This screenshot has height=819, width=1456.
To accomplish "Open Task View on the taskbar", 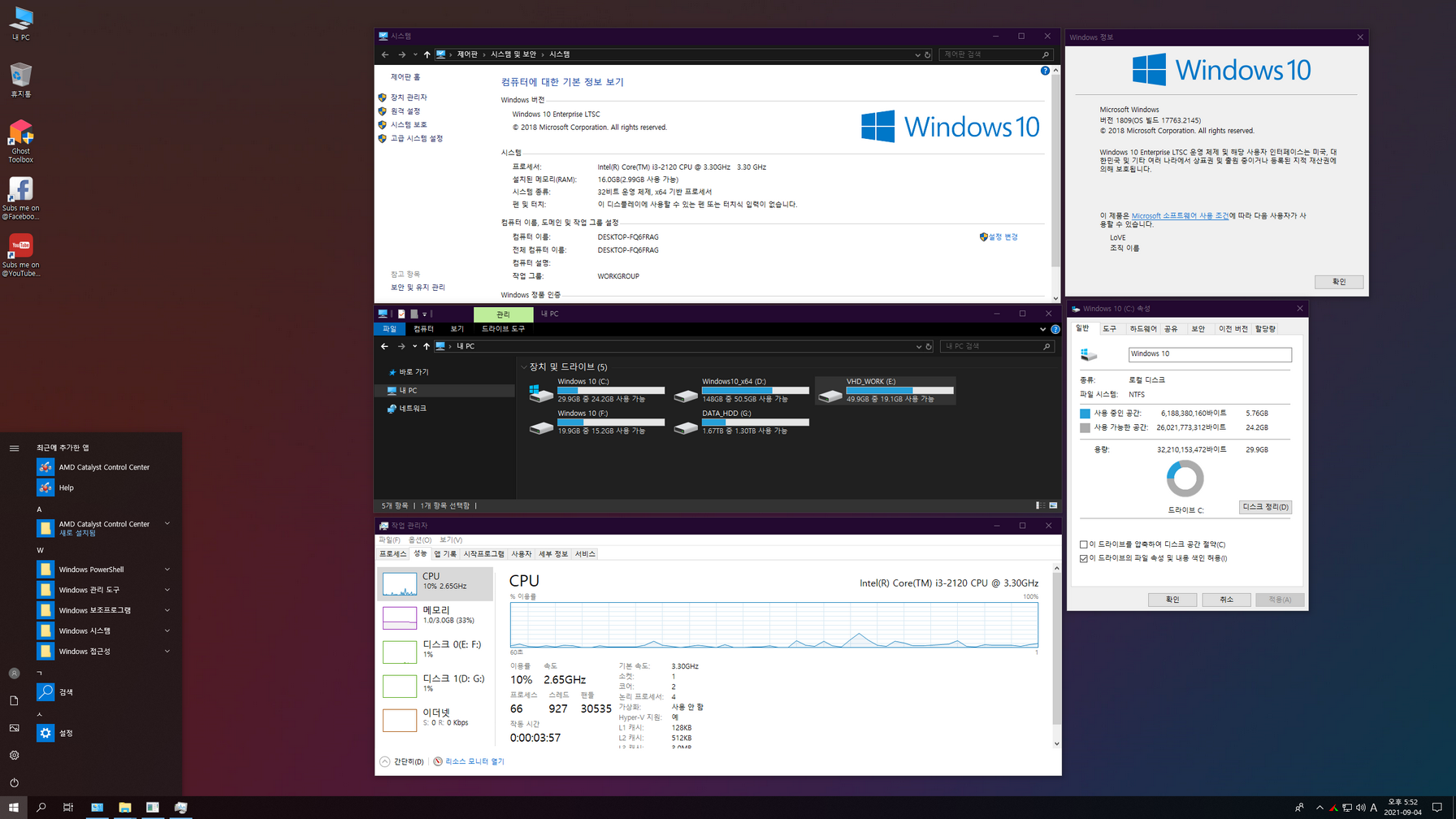I will pyautogui.click(x=68, y=807).
